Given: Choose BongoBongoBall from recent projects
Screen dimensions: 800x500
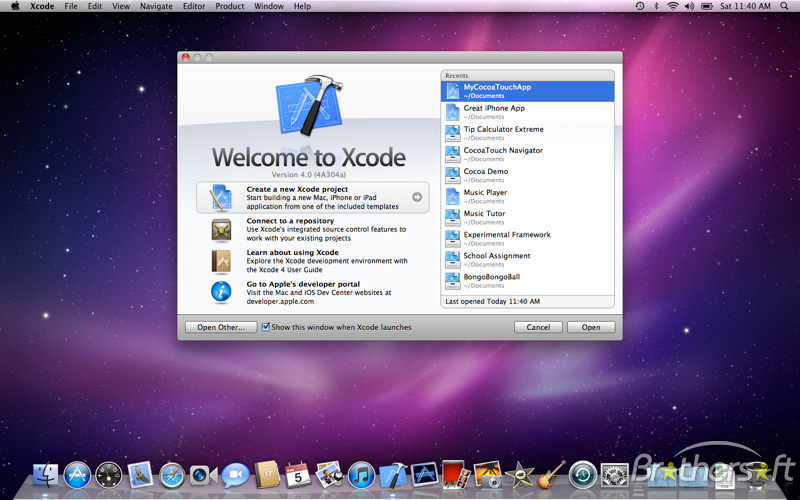Looking at the screenshot, I should [491, 280].
